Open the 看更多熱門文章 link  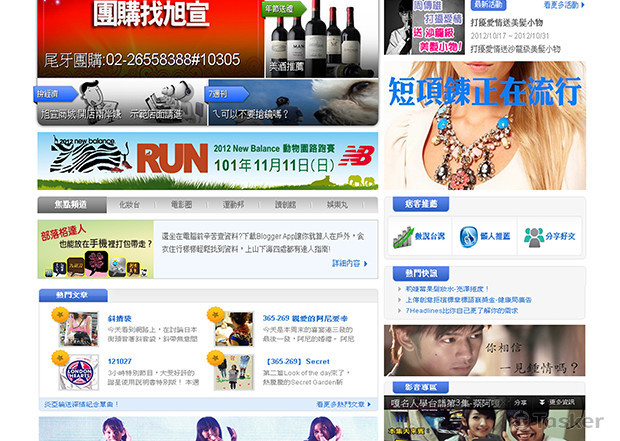point(340,404)
